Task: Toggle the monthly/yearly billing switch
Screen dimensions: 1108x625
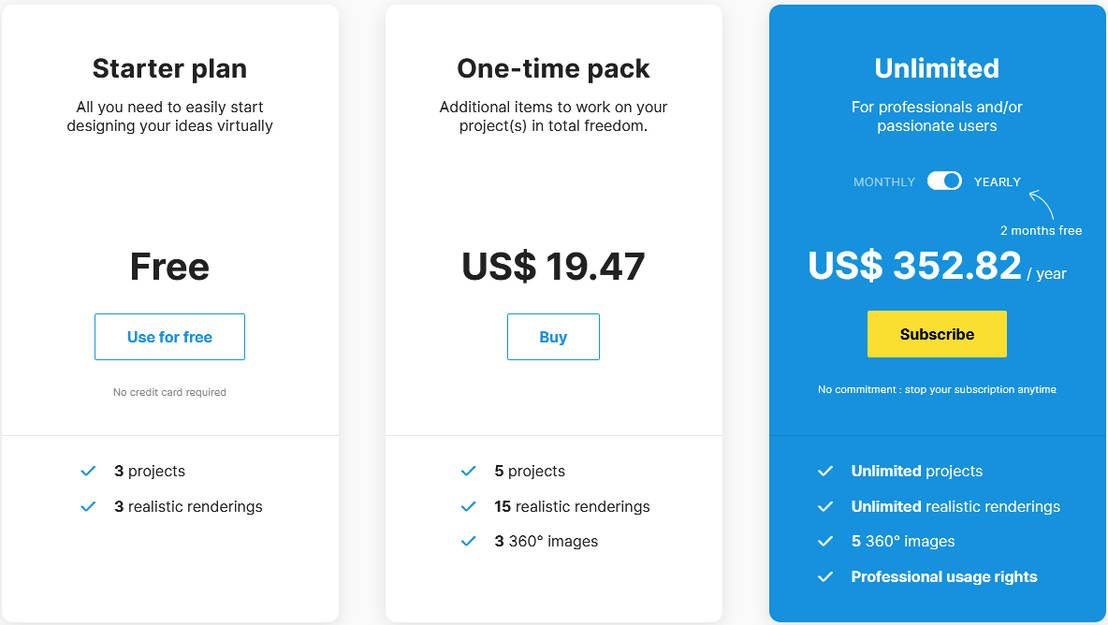Action: 944,181
